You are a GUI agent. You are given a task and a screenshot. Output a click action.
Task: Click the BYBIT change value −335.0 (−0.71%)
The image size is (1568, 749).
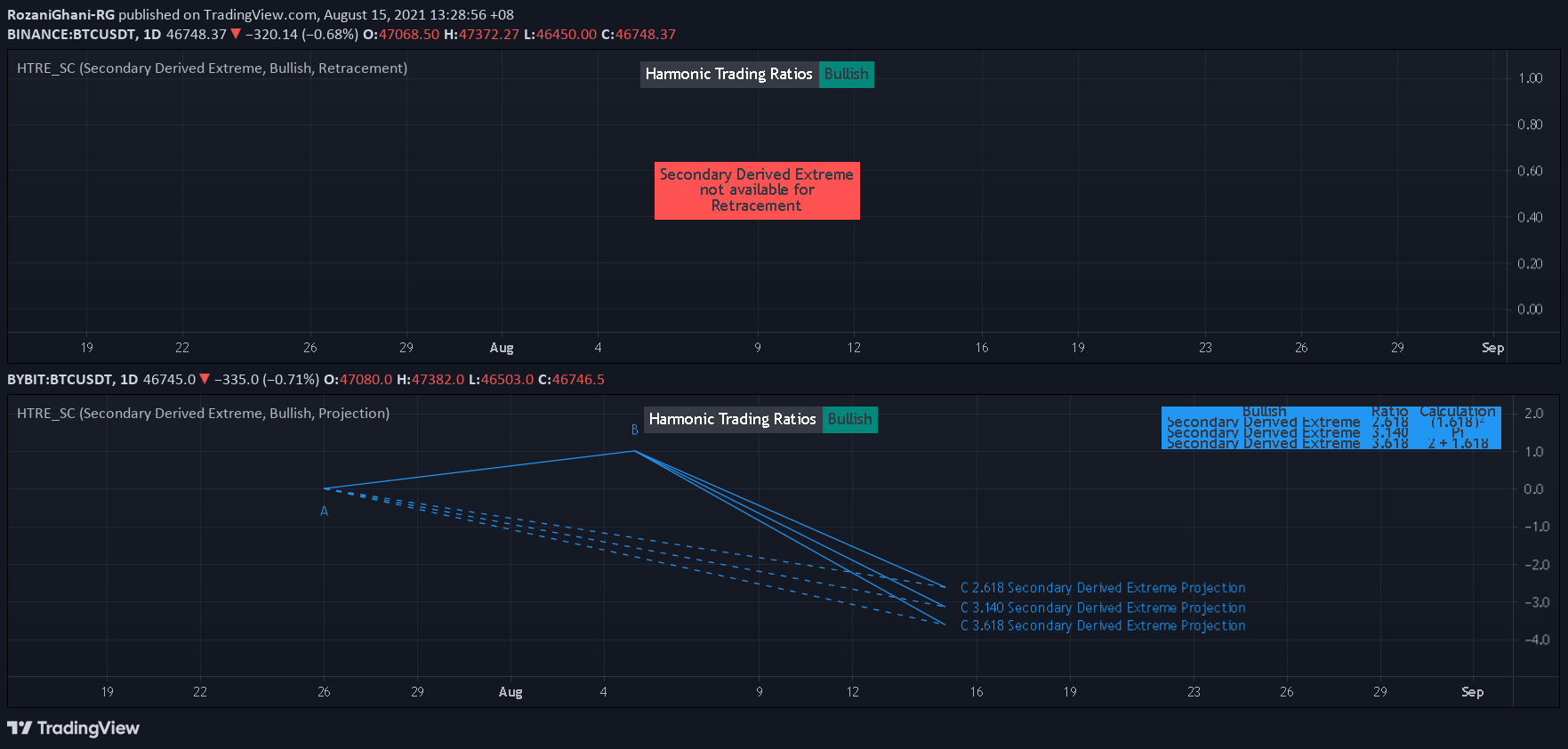click(267, 380)
